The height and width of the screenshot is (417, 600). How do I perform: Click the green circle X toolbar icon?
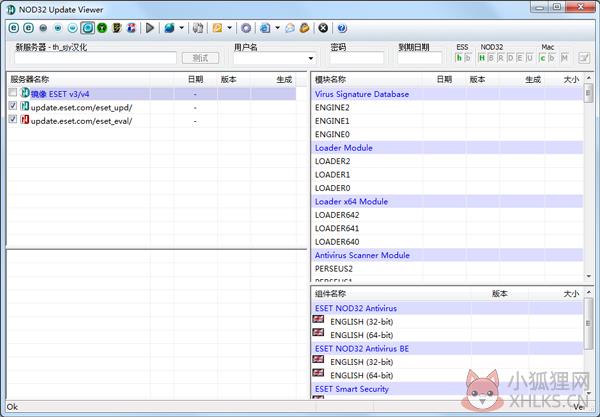click(102, 28)
